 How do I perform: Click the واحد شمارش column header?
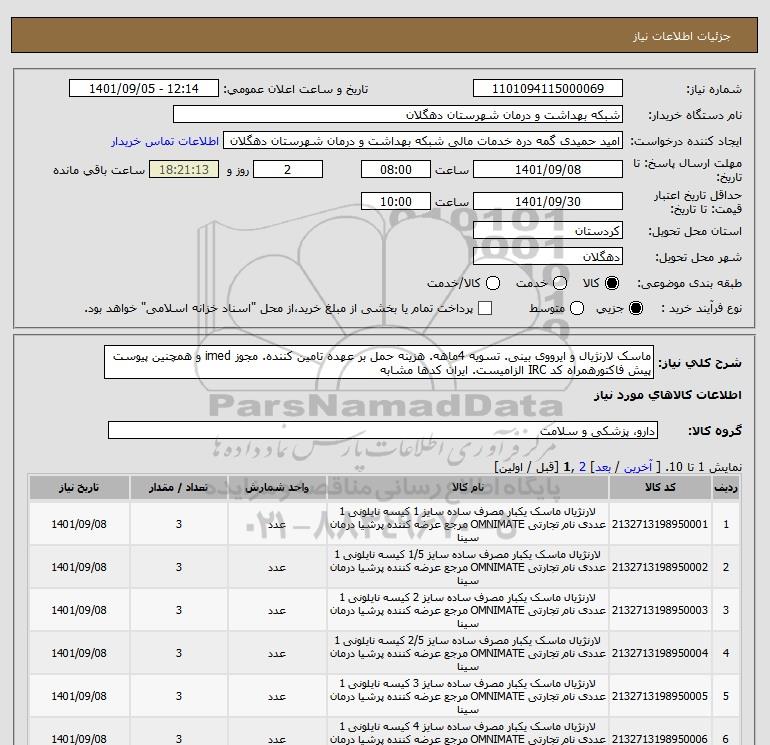[277, 487]
